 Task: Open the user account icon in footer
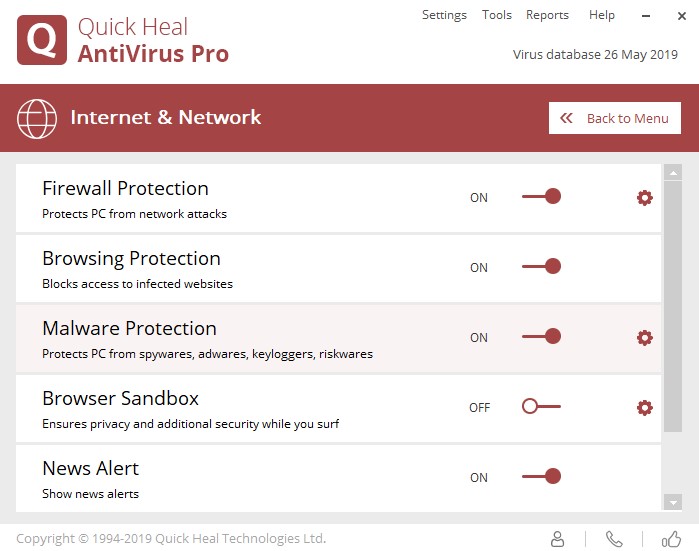(x=558, y=539)
